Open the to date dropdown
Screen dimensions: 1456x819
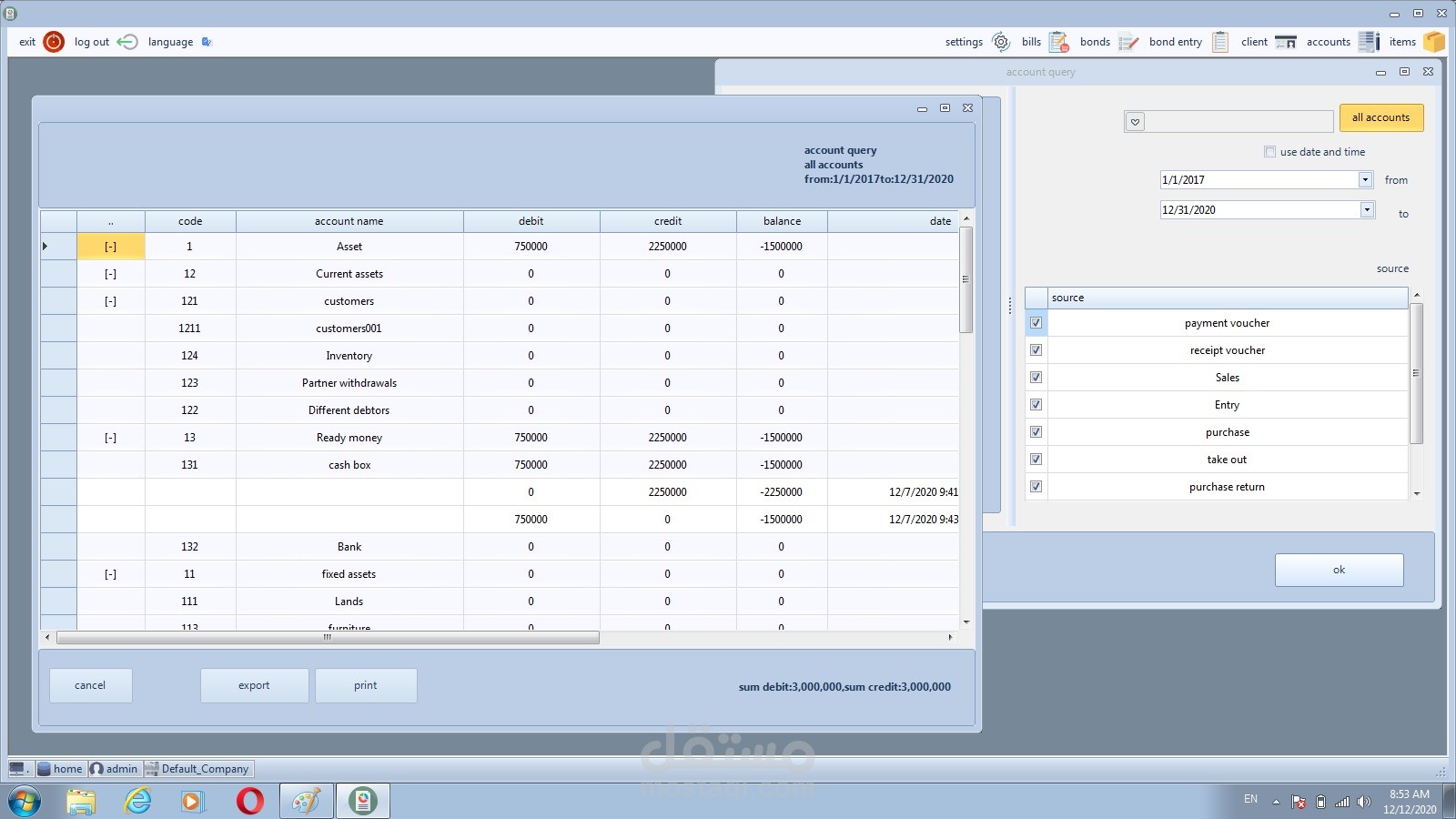point(1367,210)
